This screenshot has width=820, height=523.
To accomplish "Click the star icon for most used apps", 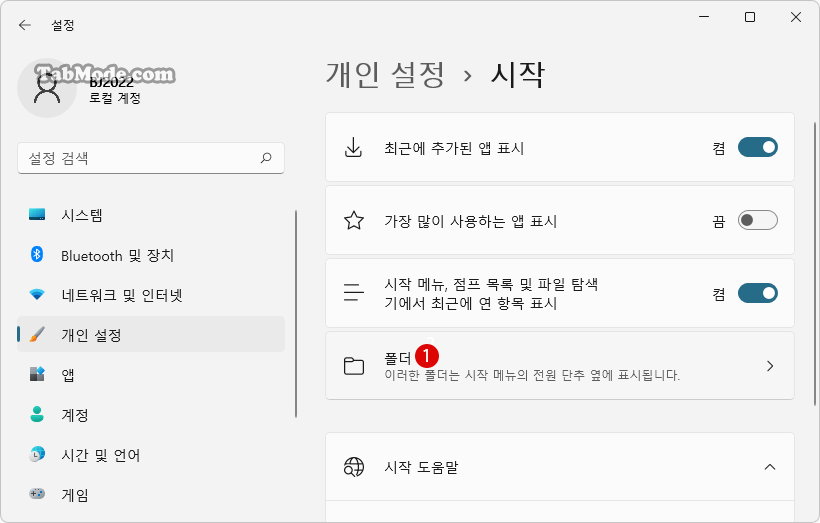I will click(354, 220).
